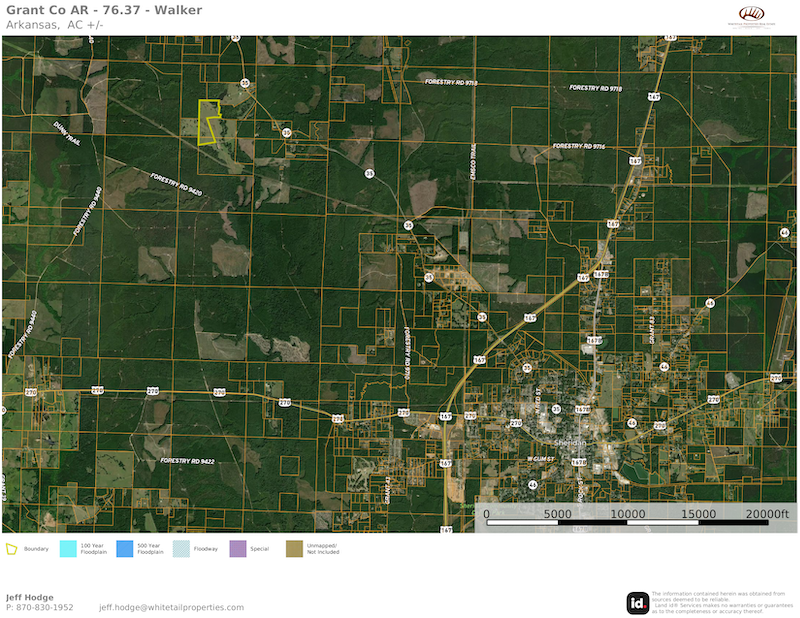Select the 500 Year Floodplain swatch

tap(125, 548)
